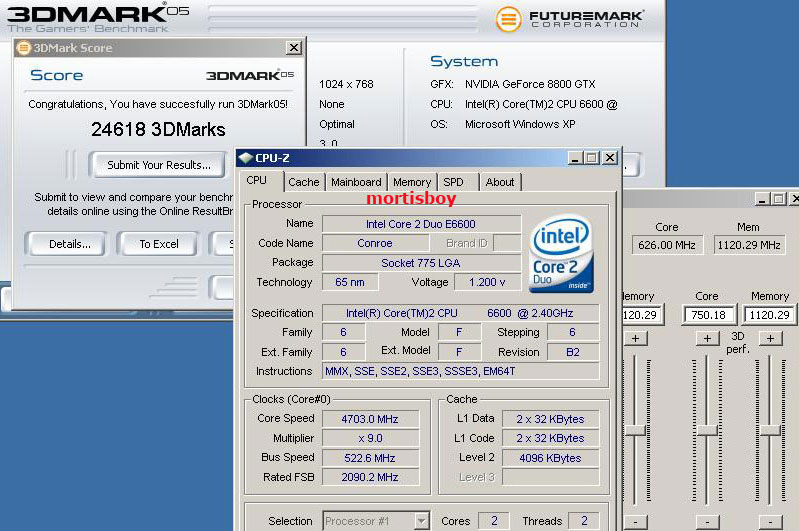Click the 1024 x 768 resolution text
Viewport: 799px width, 531px height.
coord(346,84)
